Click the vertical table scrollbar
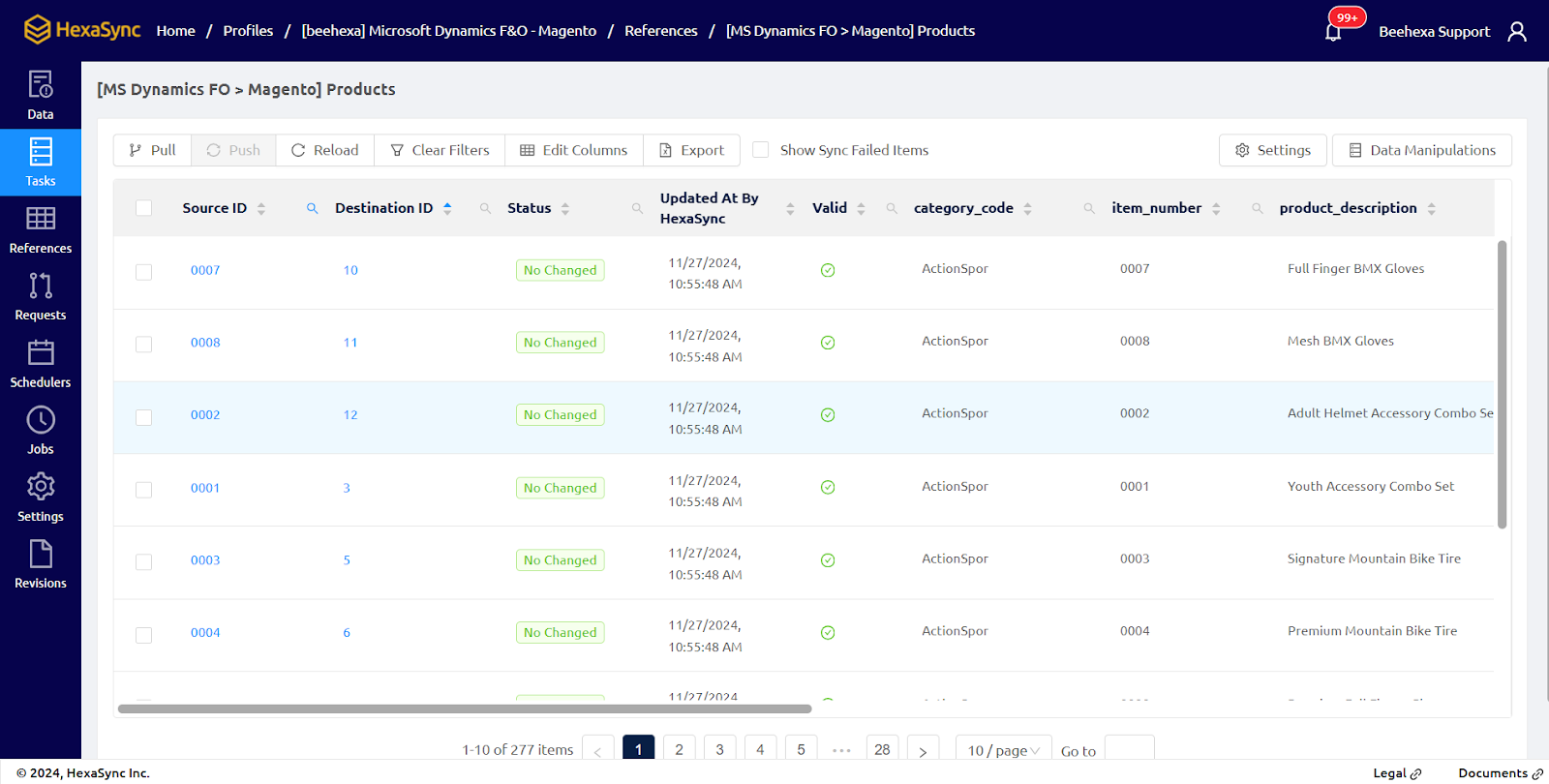Image resolution: width=1549 pixels, height=784 pixels. pos(1503,384)
